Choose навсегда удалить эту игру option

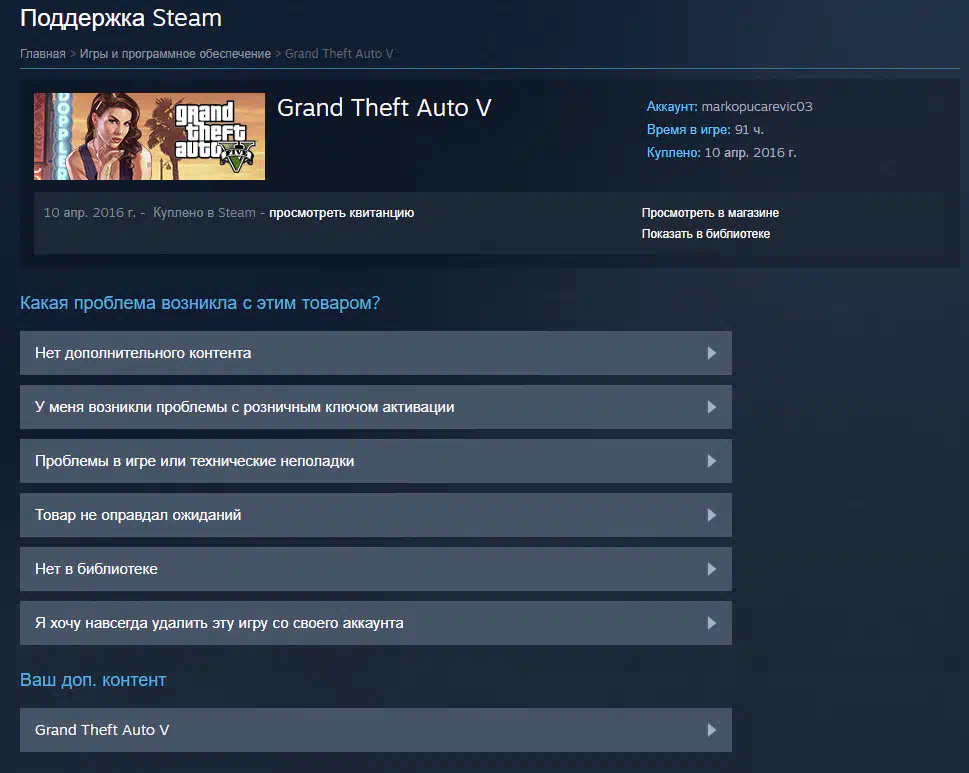376,623
